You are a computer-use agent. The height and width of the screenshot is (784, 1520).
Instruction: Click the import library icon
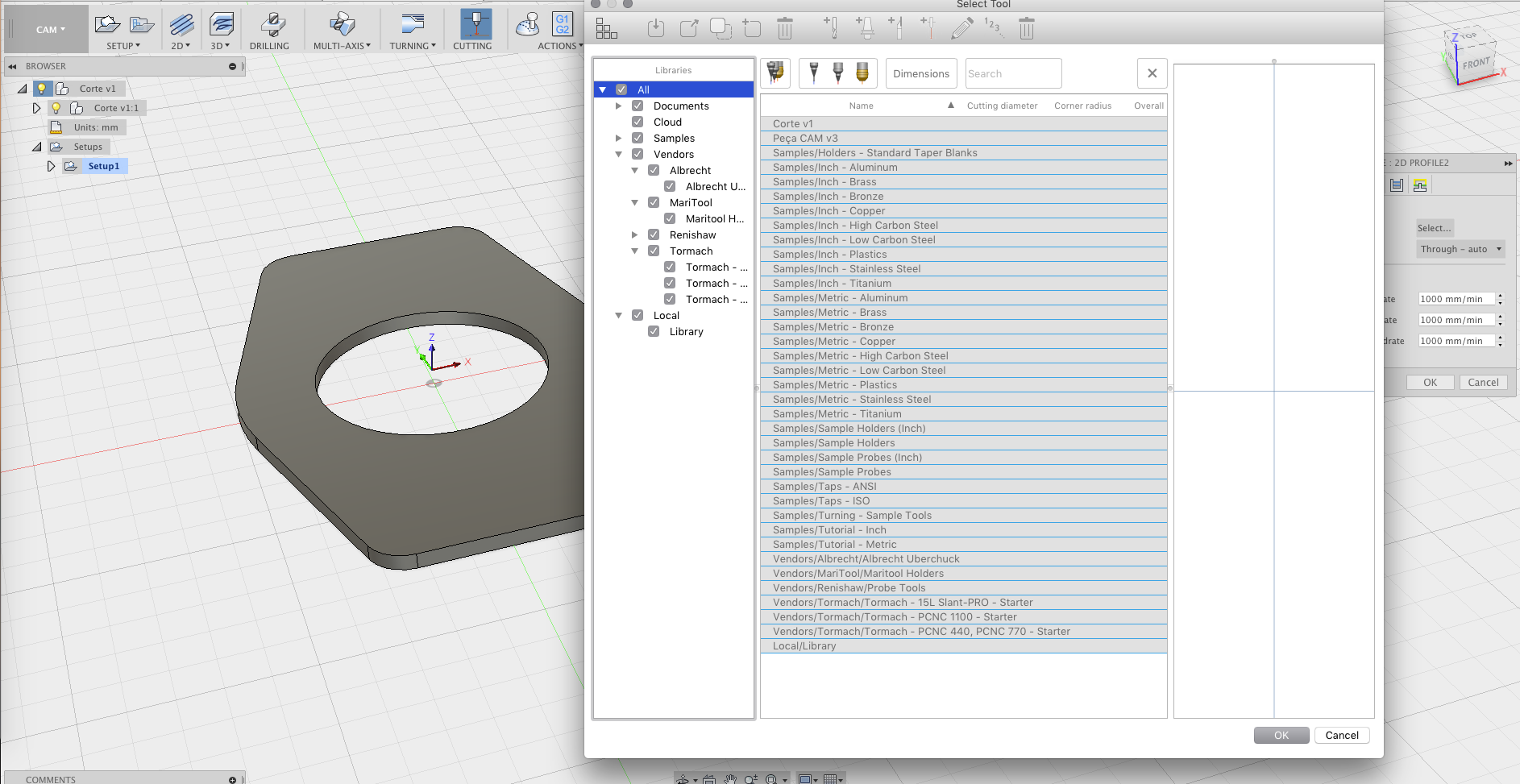656,28
